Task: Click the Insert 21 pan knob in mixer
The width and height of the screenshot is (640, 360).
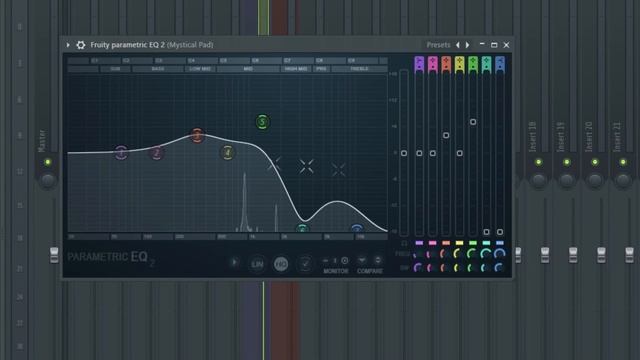Action: (623, 180)
